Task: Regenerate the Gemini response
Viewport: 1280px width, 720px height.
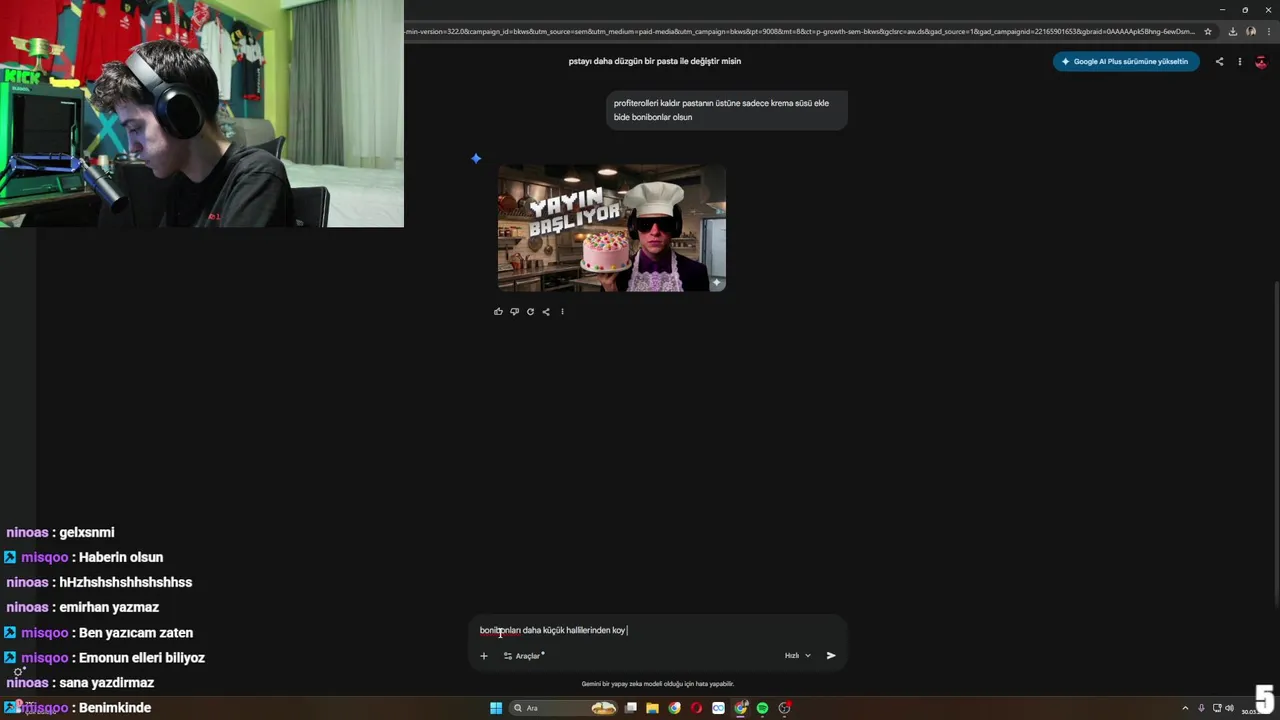Action: [x=530, y=311]
